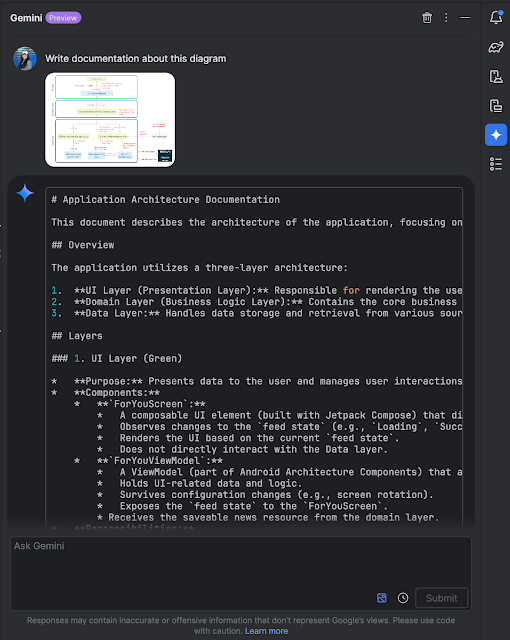This screenshot has width=510, height=640.
Task: Click the delete chat trash icon
Action: tap(427, 18)
